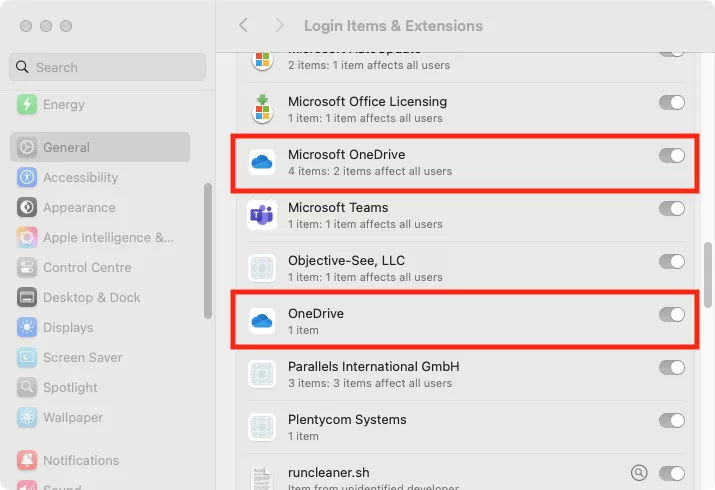Go back with the left chevron

(x=243, y=25)
